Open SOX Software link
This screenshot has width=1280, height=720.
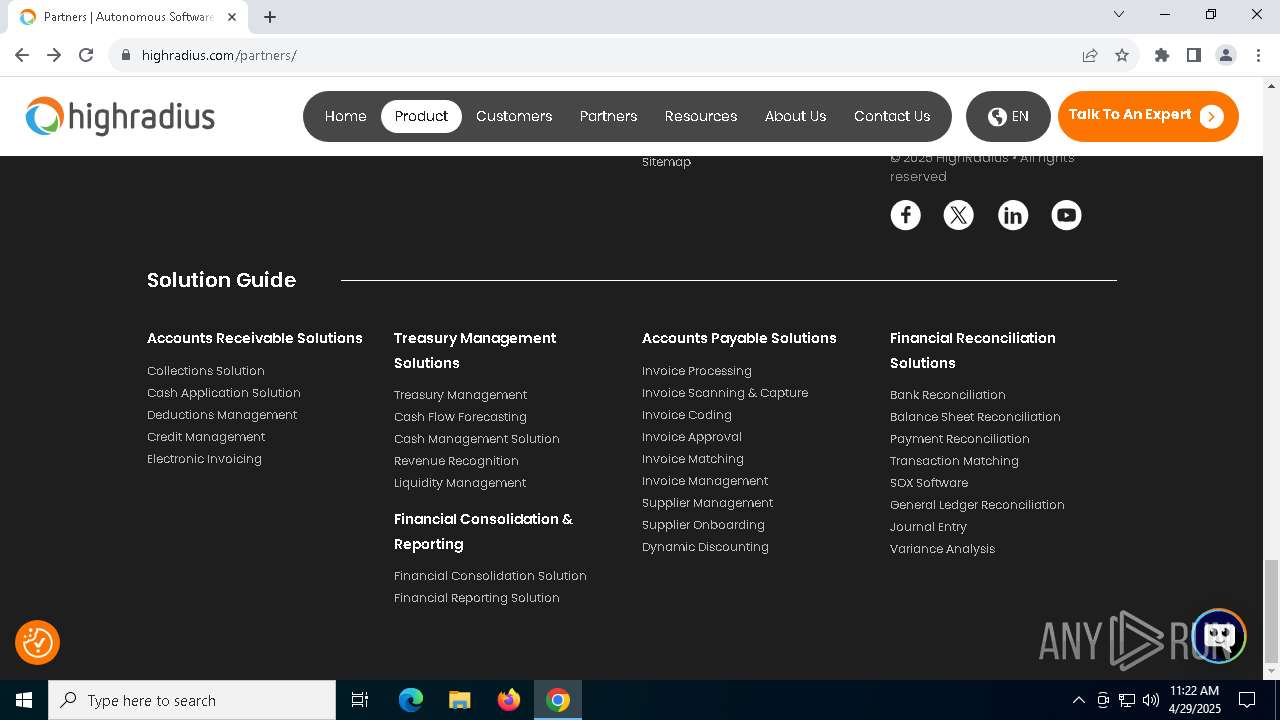click(929, 483)
